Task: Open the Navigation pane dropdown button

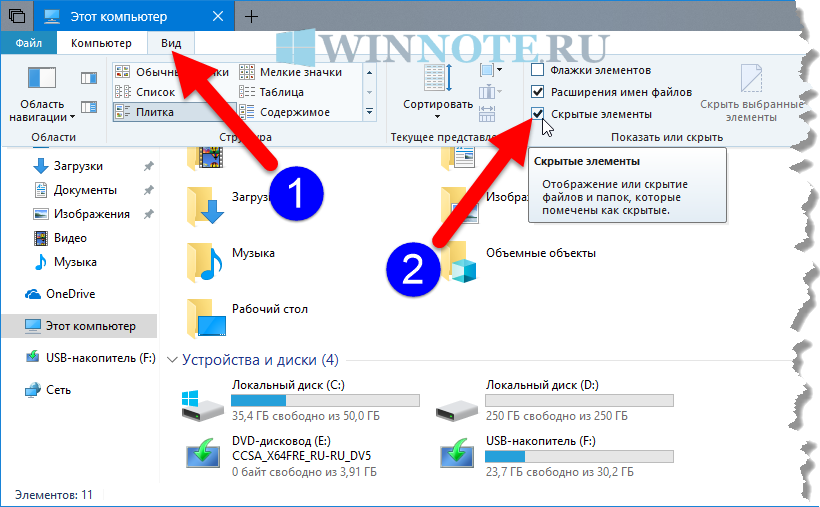Action: [42, 110]
